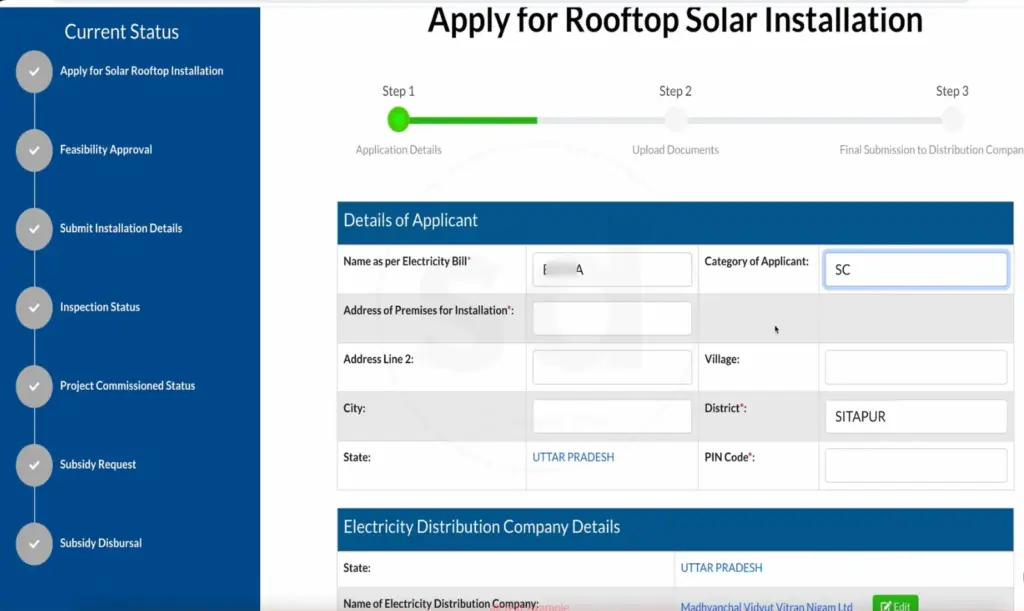Open the Category of Applicant field
This screenshot has width=1024, height=611.
[916, 270]
